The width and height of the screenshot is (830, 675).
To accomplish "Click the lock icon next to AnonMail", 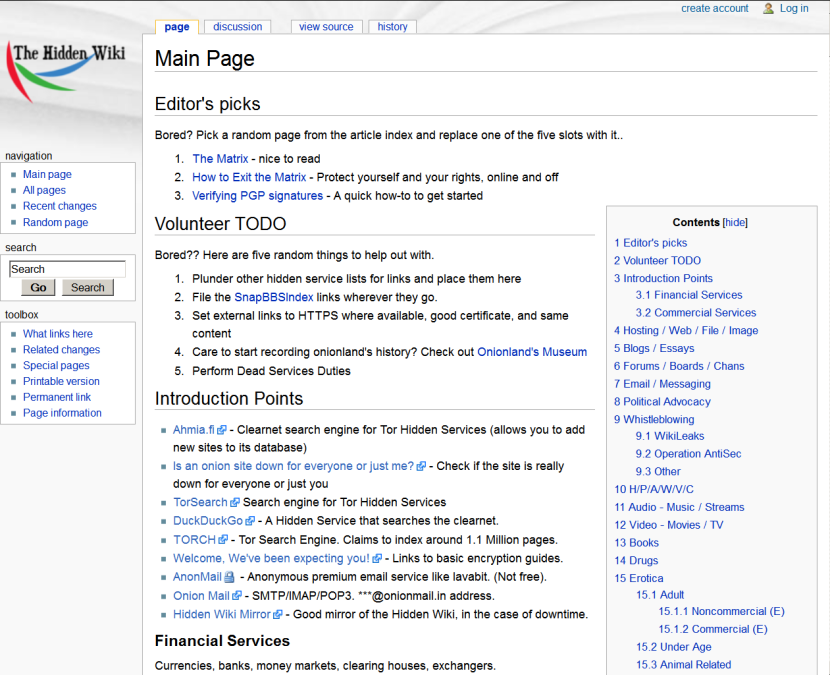I will [229, 577].
